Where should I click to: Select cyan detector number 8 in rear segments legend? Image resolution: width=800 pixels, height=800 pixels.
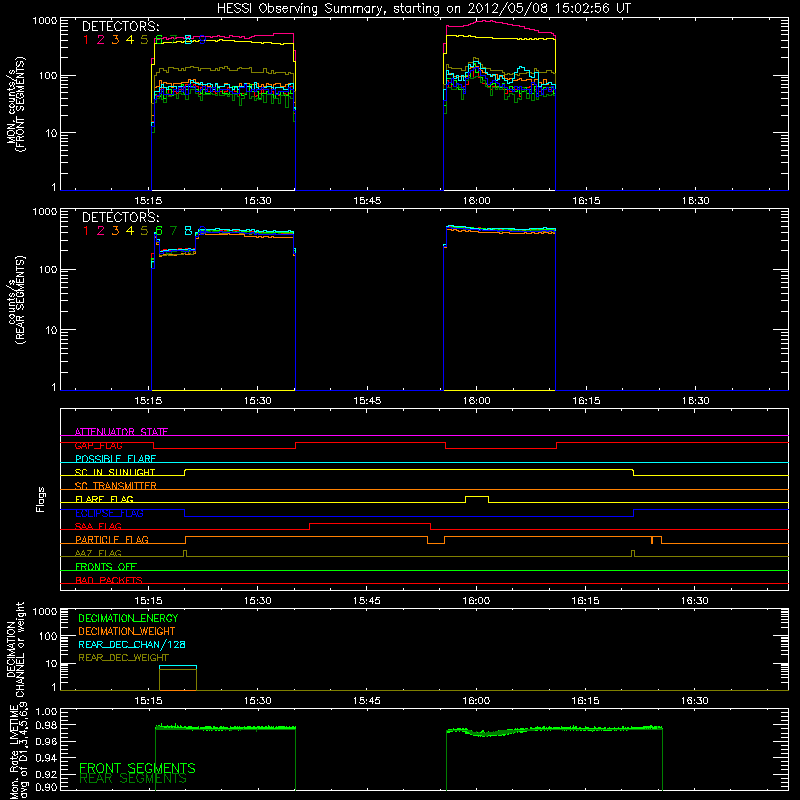tap(188, 231)
